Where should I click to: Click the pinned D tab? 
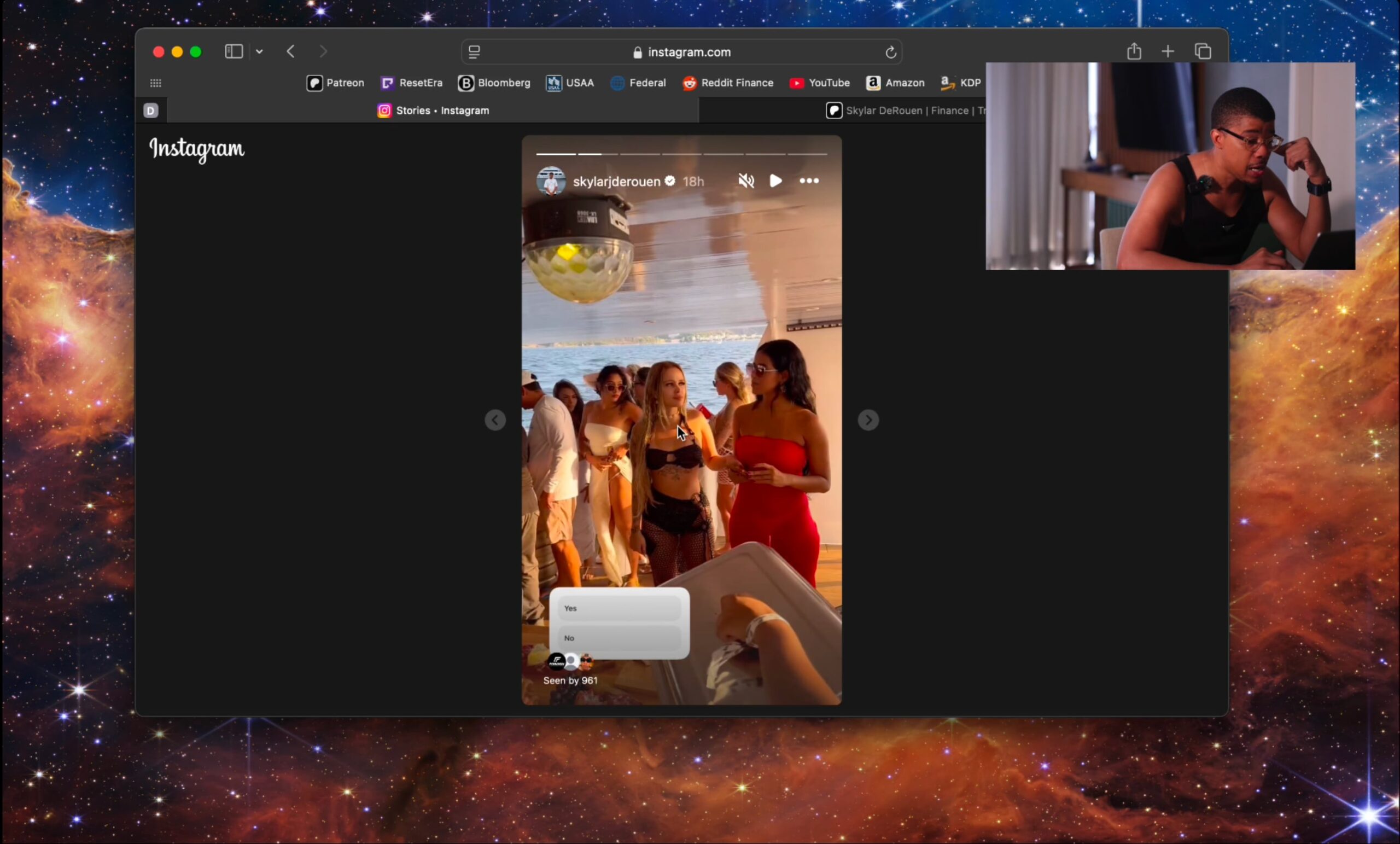150,111
